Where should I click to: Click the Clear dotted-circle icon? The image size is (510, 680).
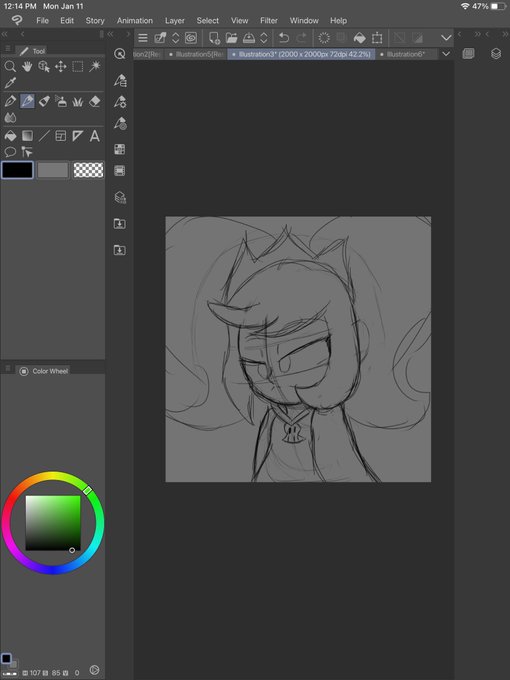point(324,38)
